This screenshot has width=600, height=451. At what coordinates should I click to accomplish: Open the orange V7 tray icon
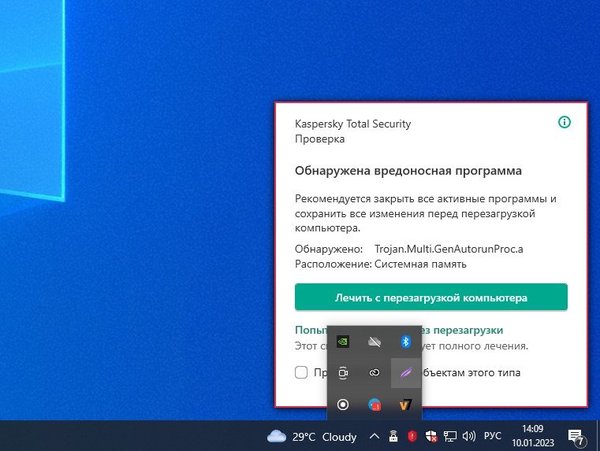tap(406, 405)
